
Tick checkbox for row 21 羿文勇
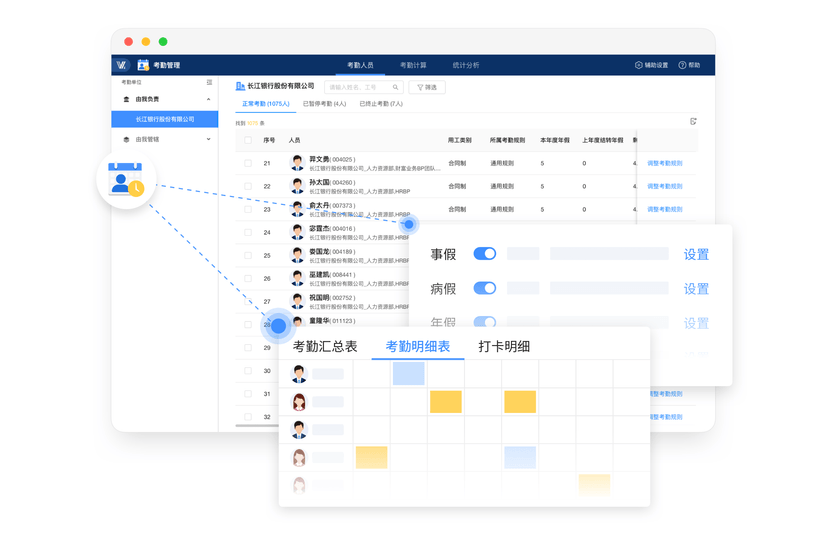(x=248, y=163)
